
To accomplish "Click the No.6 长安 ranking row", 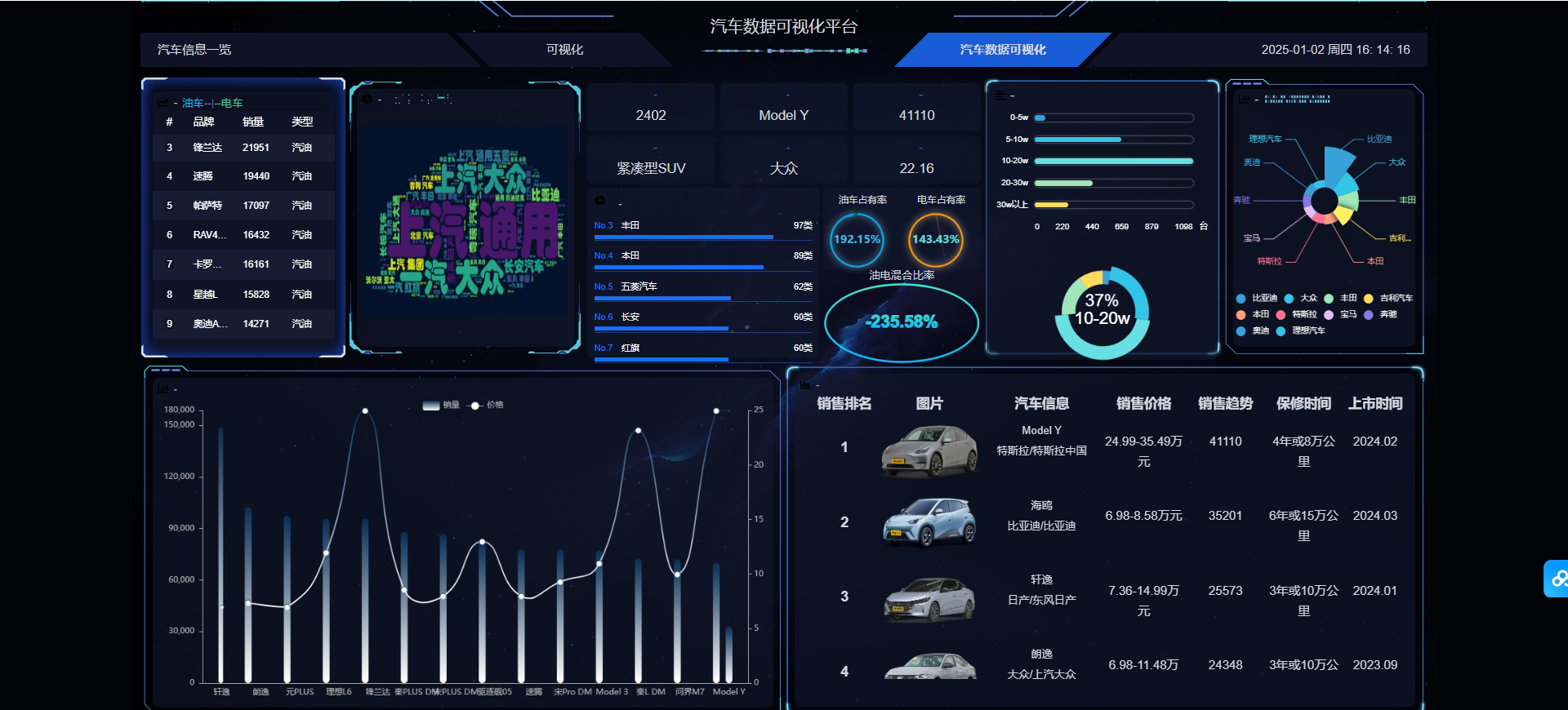I will tap(703, 320).
